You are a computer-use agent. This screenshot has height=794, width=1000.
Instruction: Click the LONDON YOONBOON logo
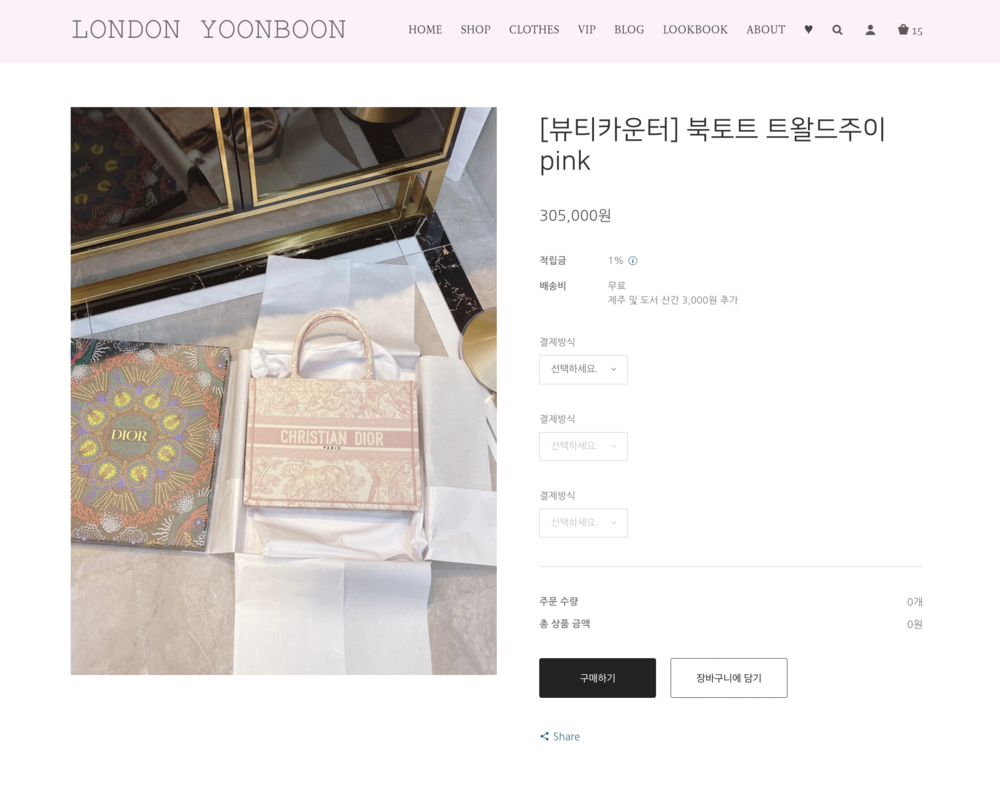(x=209, y=30)
